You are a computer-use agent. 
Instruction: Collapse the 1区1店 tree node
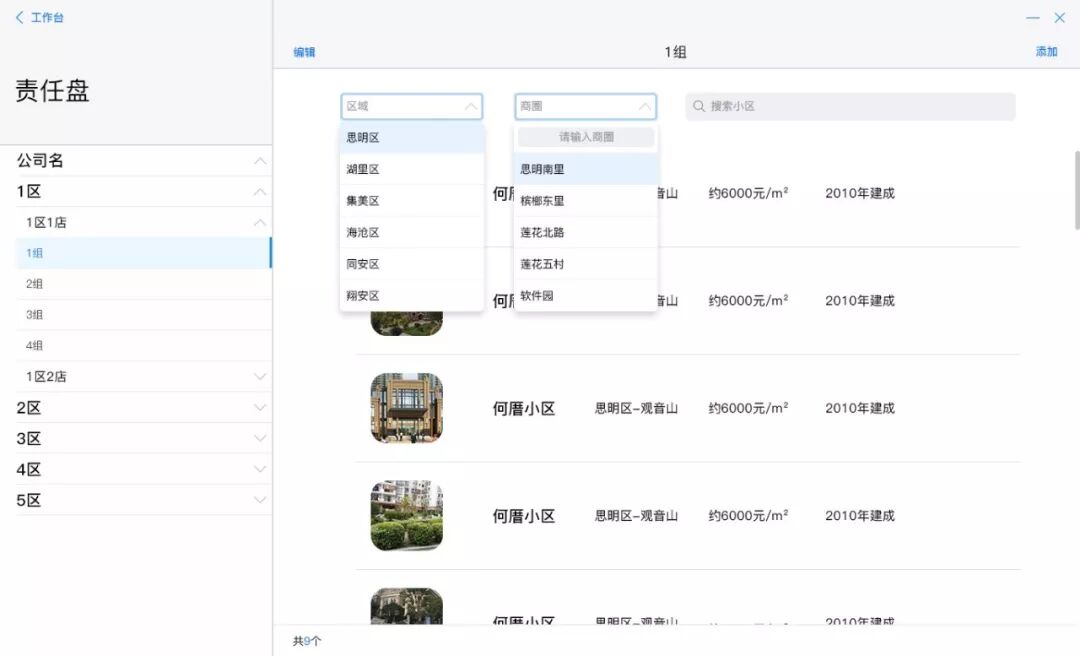(x=260, y=223)
